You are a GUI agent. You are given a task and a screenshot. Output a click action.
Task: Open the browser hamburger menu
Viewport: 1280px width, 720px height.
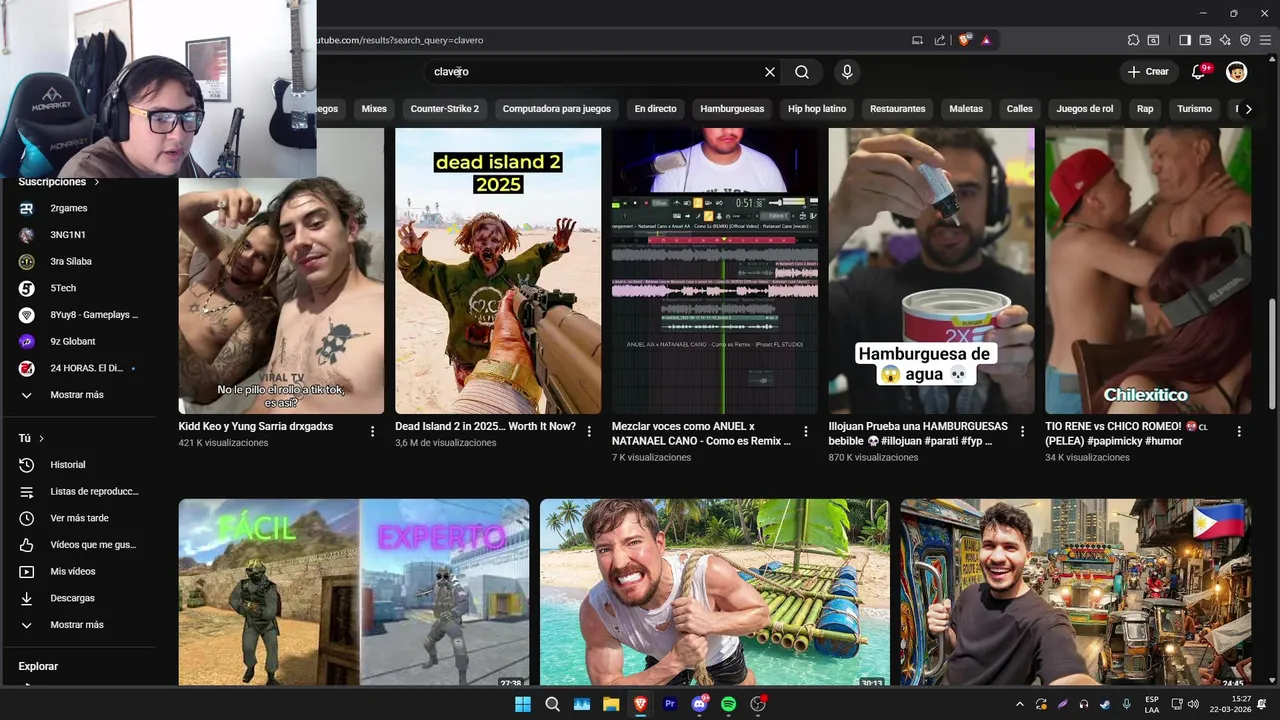coord(1265,40)
